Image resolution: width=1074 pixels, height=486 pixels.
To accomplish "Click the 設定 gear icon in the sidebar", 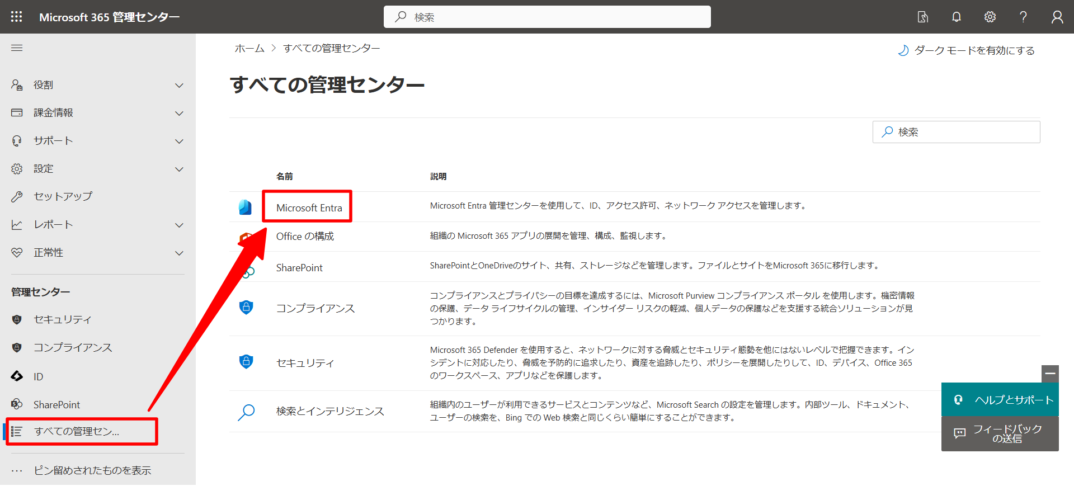I will pos(18,169).
